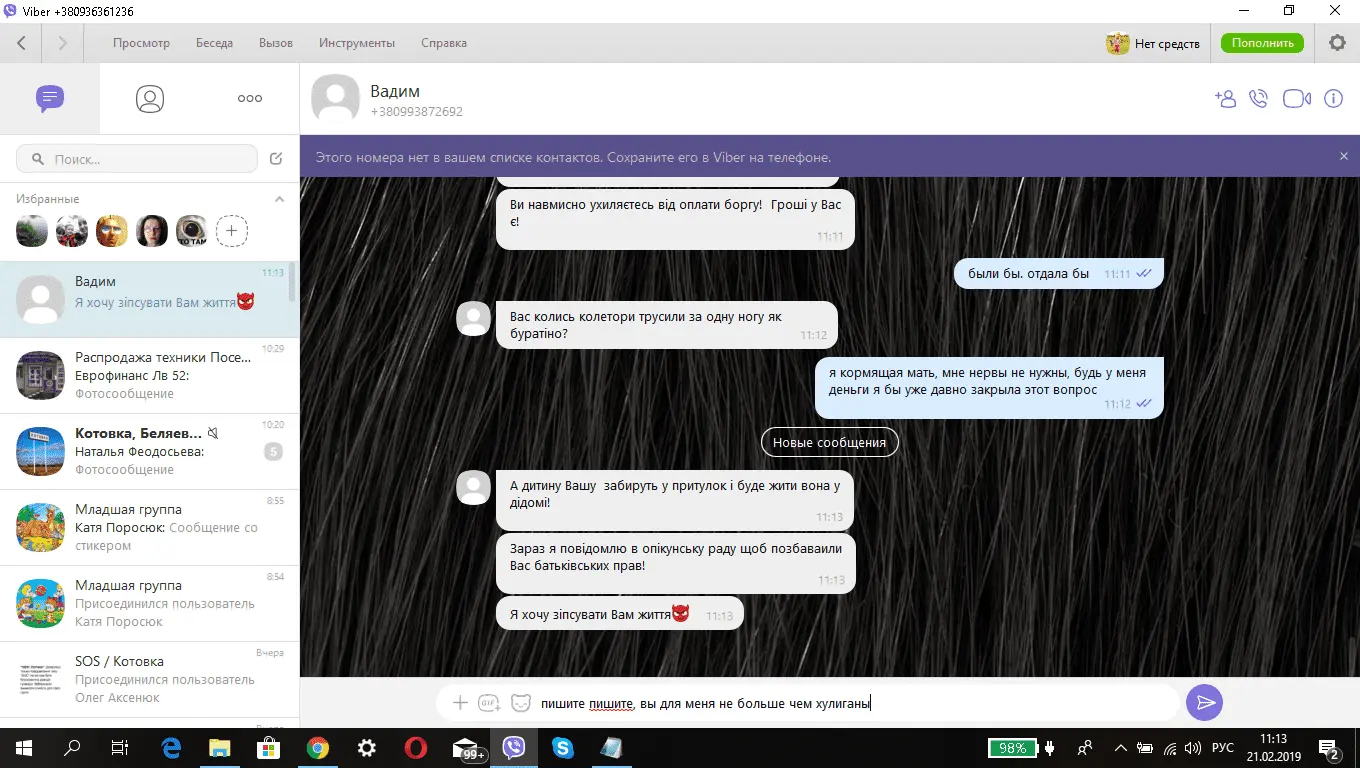Start a video call with Вадим
Viewport: 1360px width, 768px height.
click(x=1296, y=99)
